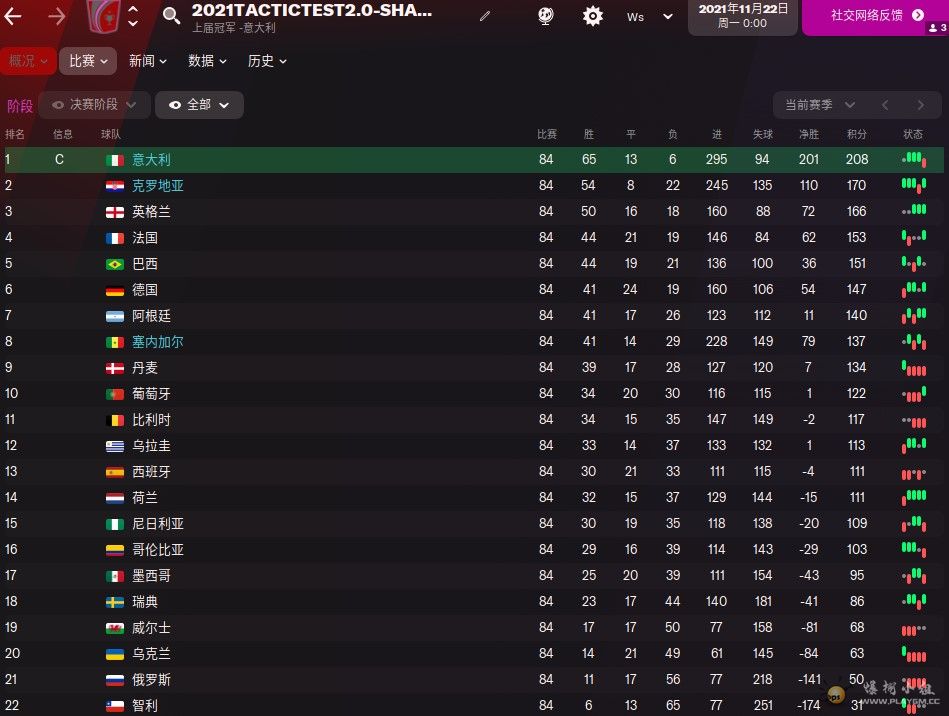The height and width of the screenshot is (716, 949).
Task: Click the back arrow navigation icon
Action: (x=13, y=16)
